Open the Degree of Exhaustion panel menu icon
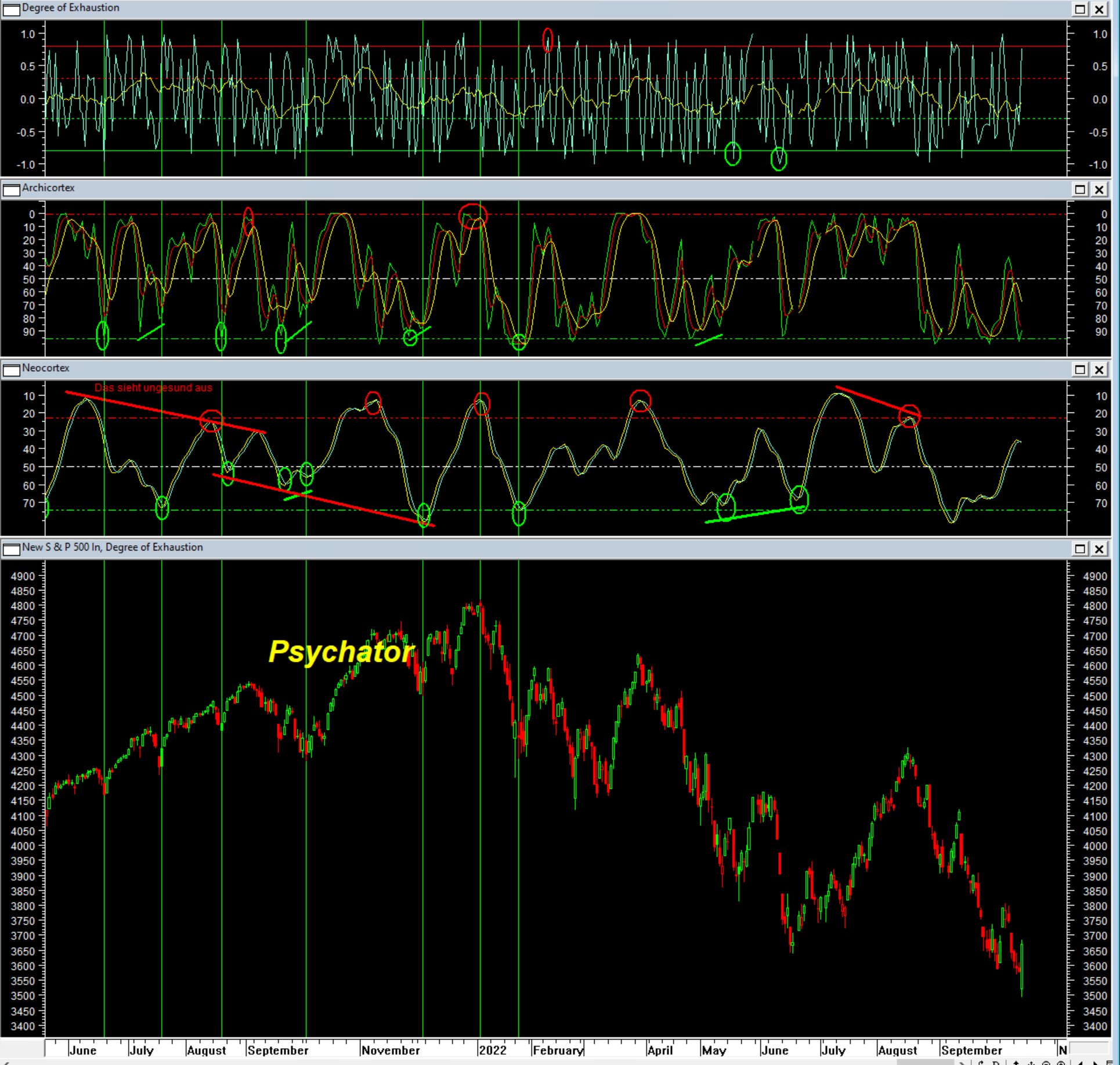Screen dimensions: 1120x1065 11,9
